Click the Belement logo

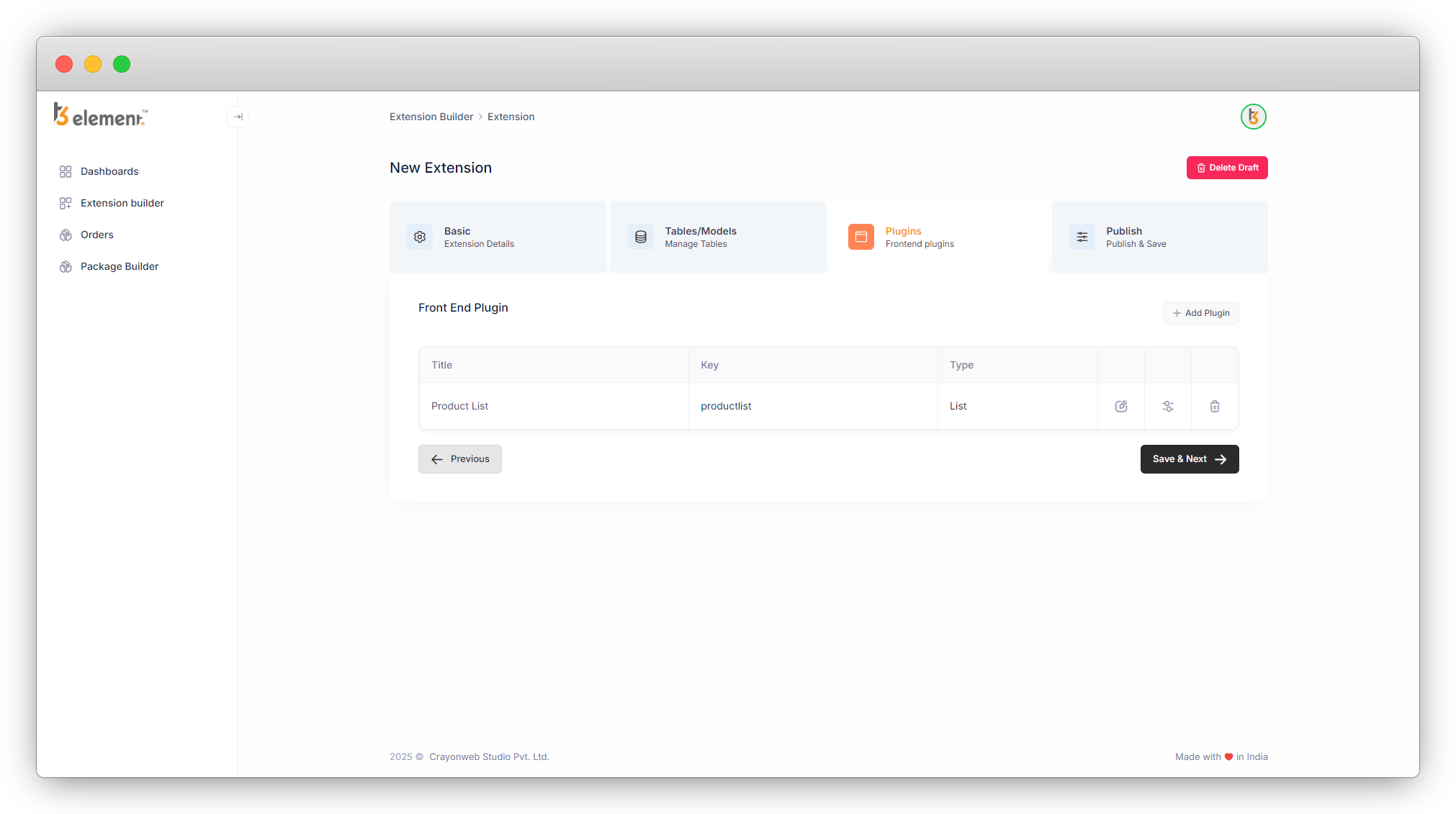pos(101,115)
